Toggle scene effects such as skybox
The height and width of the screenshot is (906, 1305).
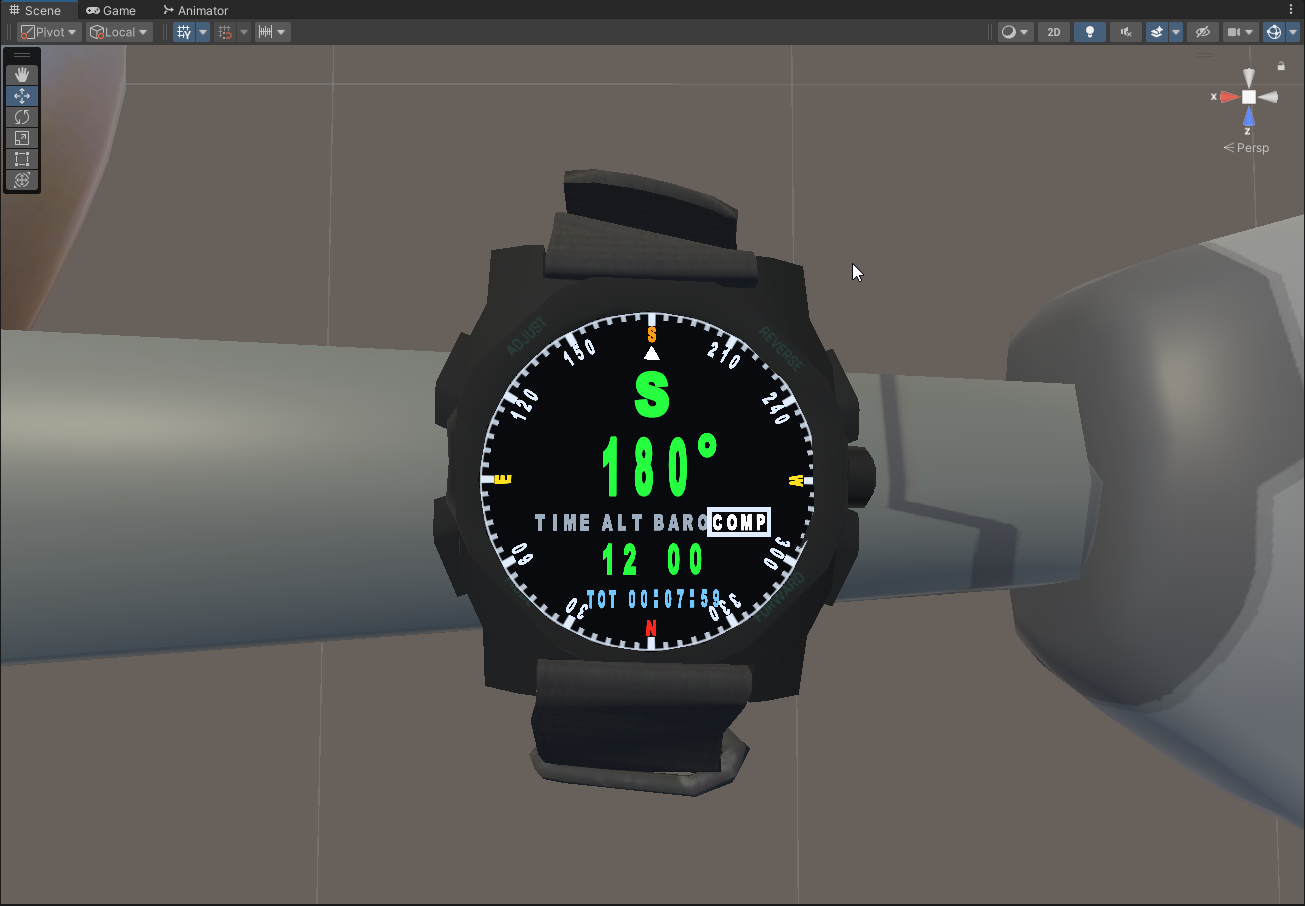point(1157,32)
